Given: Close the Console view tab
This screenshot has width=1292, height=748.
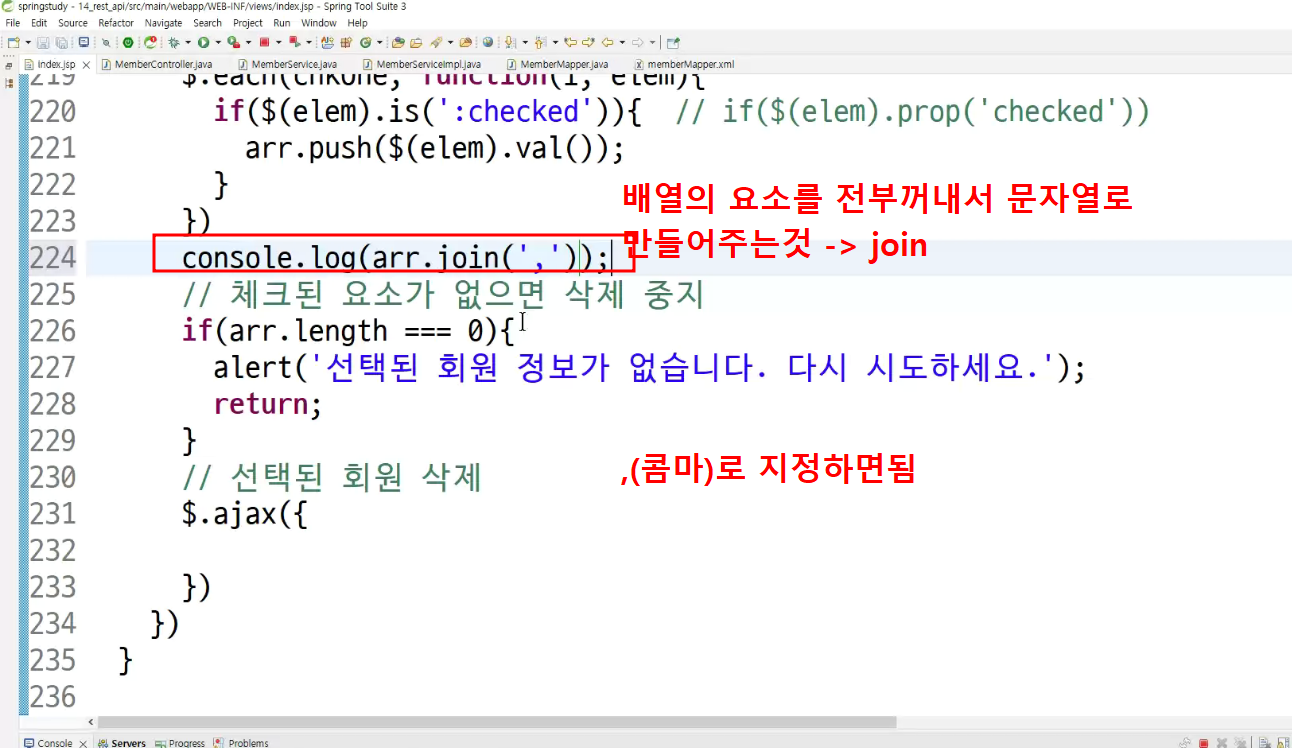Looking at the screenshot, I should [83, 743].
